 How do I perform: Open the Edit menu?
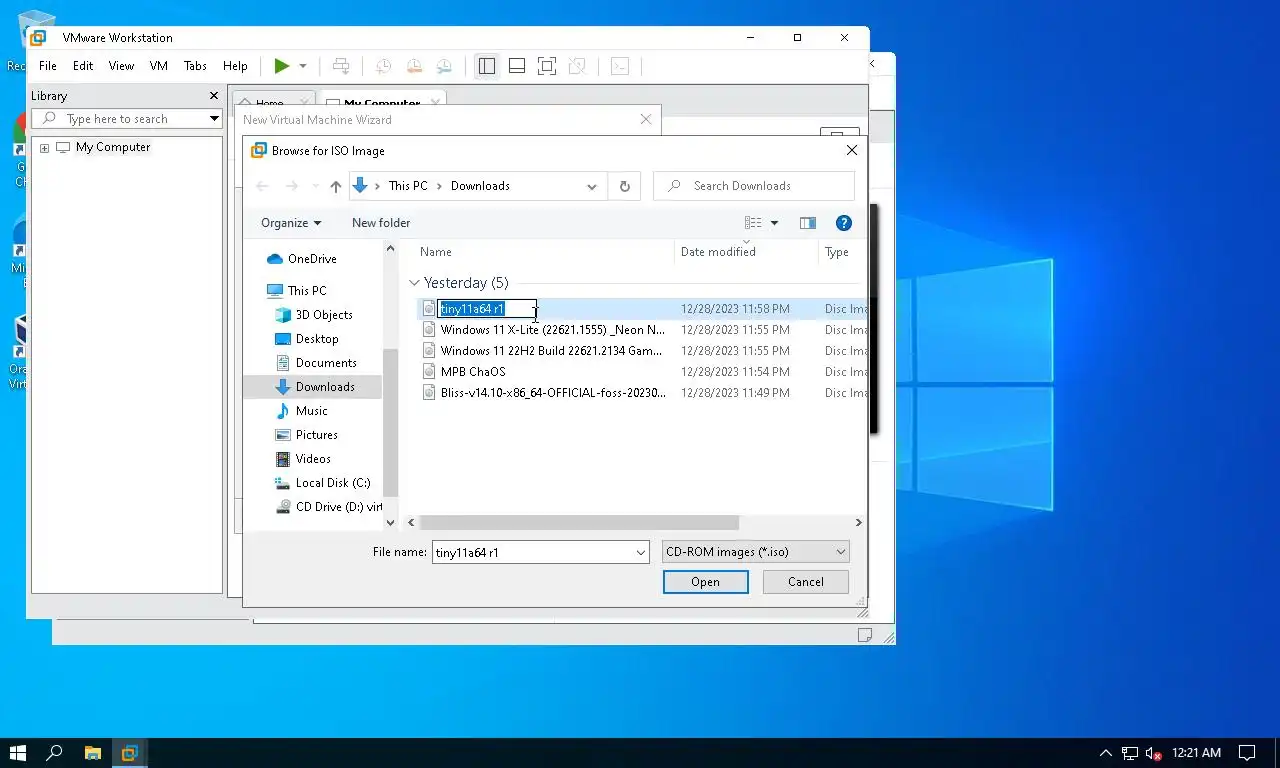[83, 66]
